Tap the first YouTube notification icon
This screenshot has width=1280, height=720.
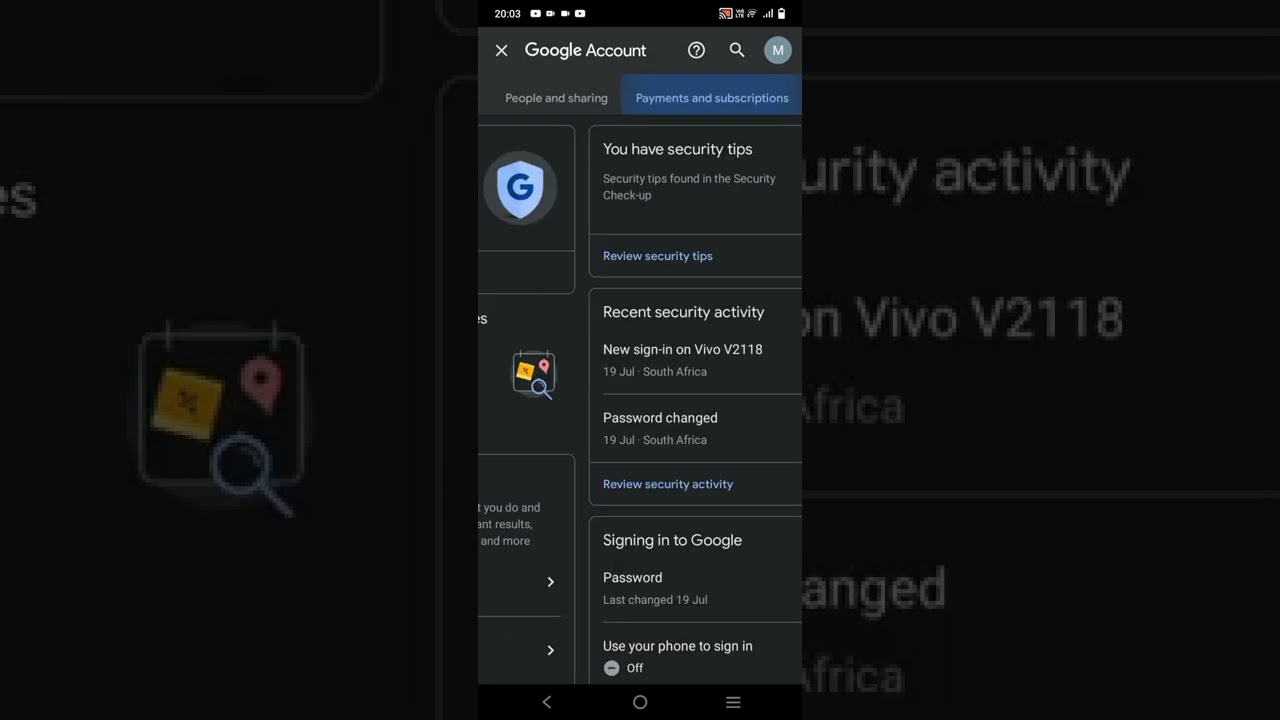[535, 14]
